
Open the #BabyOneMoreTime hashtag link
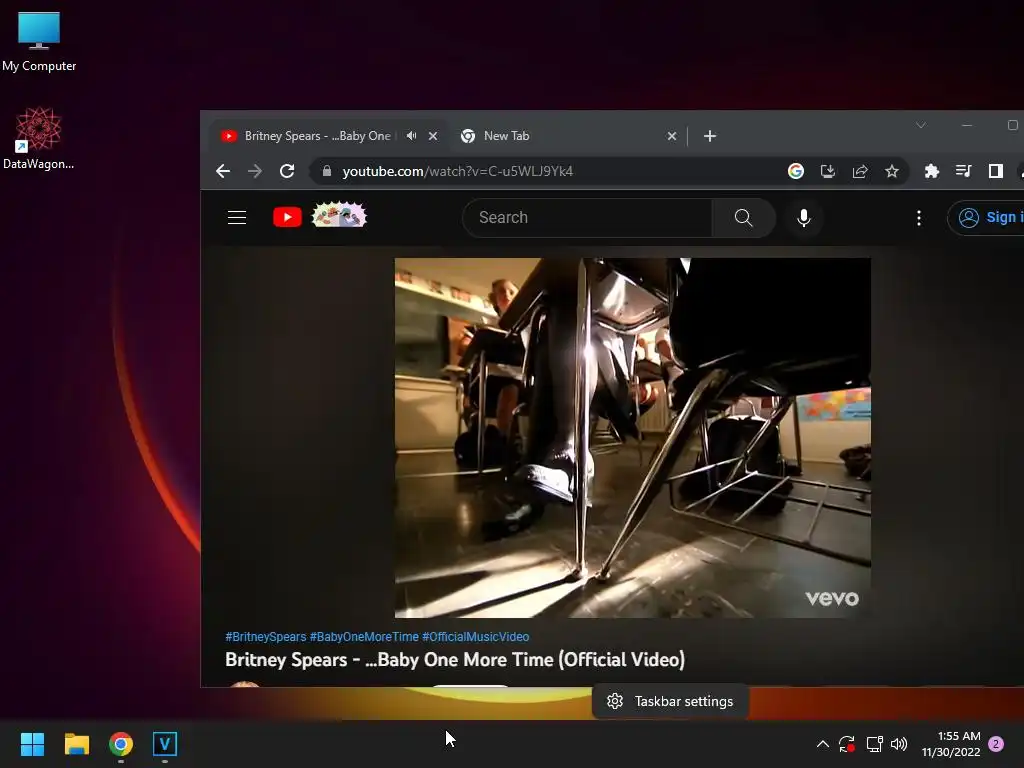[x=364, y=637]
